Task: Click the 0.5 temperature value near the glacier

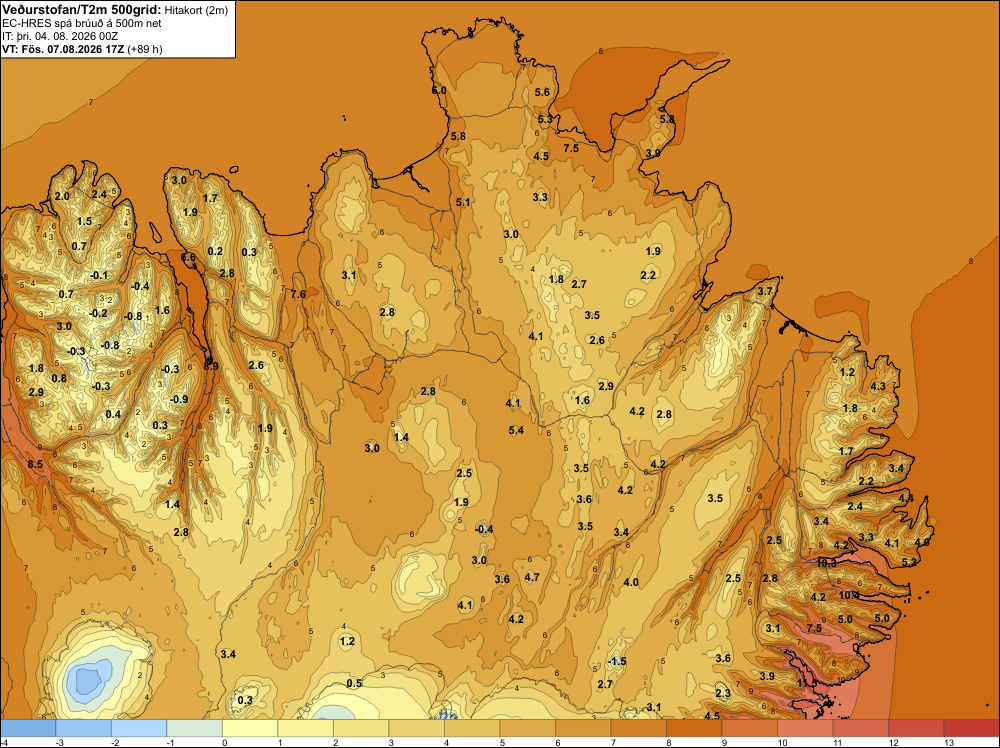Action: pyautogui.click(x=354, y=683)
